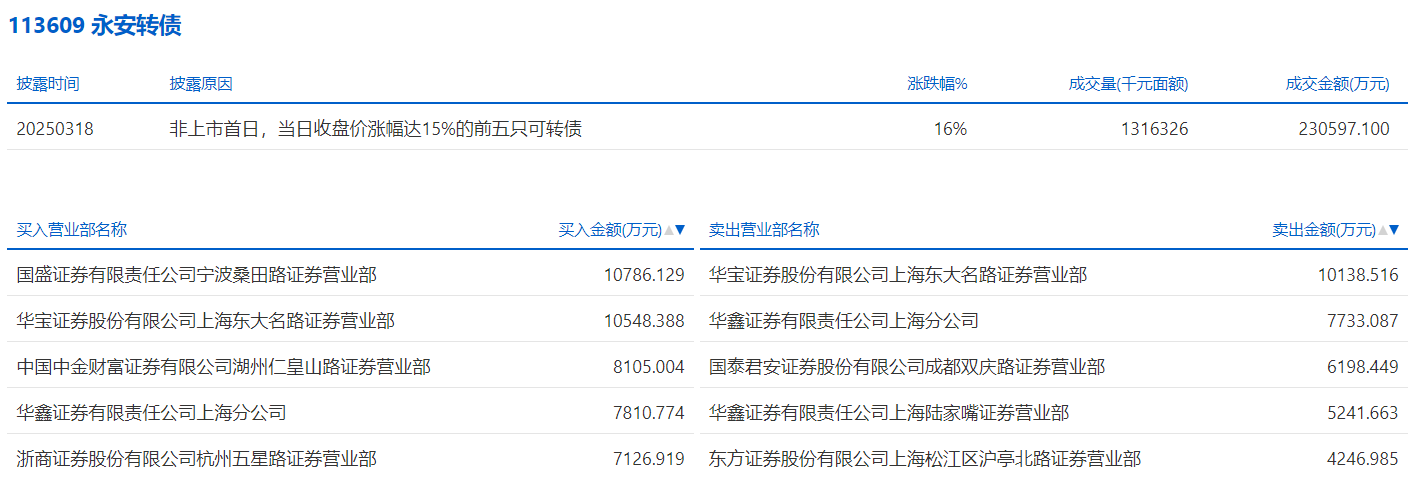Image resolution: width=1417 pixels, height=478 pixels.
Task: Click the 成交金额(万元) column header
Action: point(1337,84)
